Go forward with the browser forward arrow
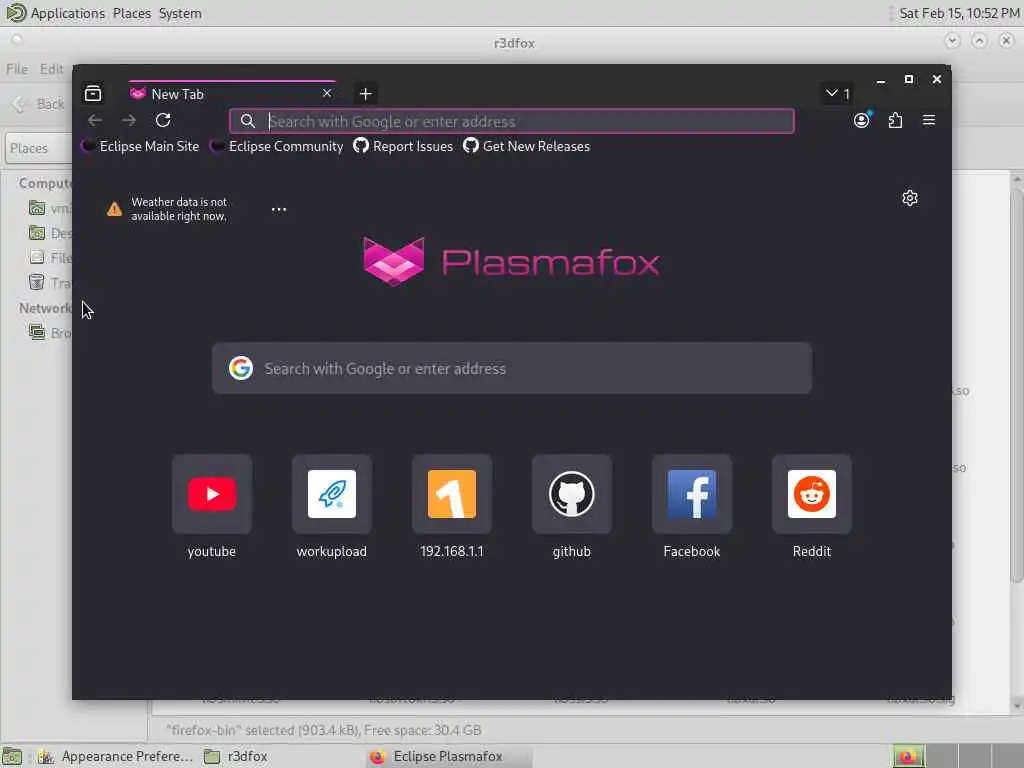 (x=129, y=120)
